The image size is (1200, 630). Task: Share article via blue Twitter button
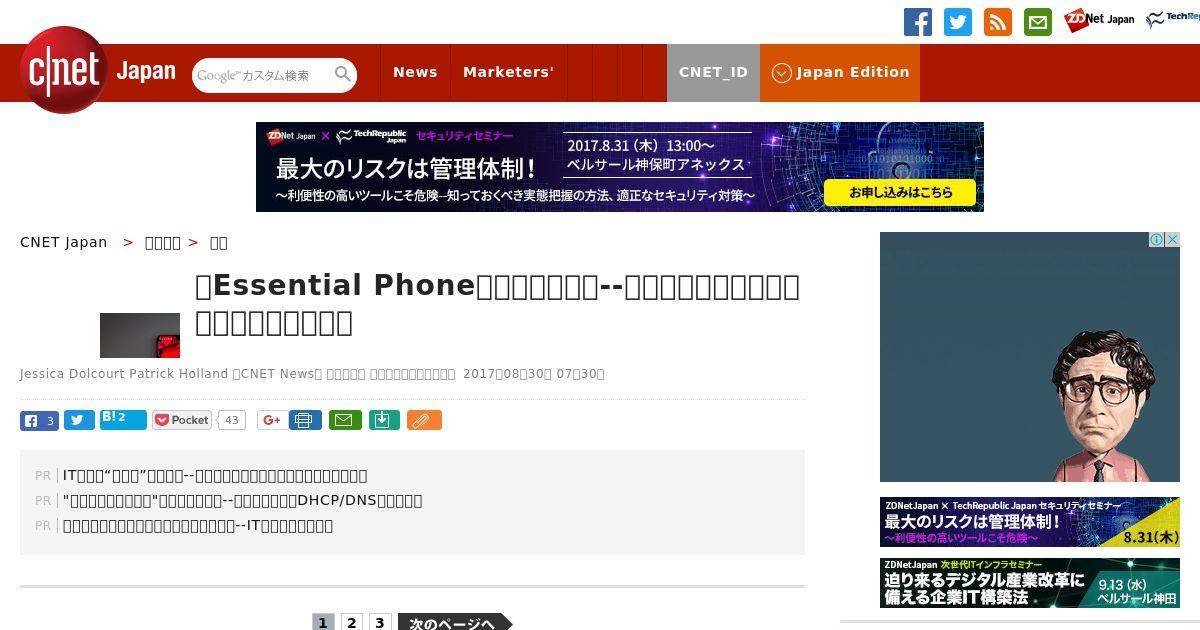pos(79,421)
